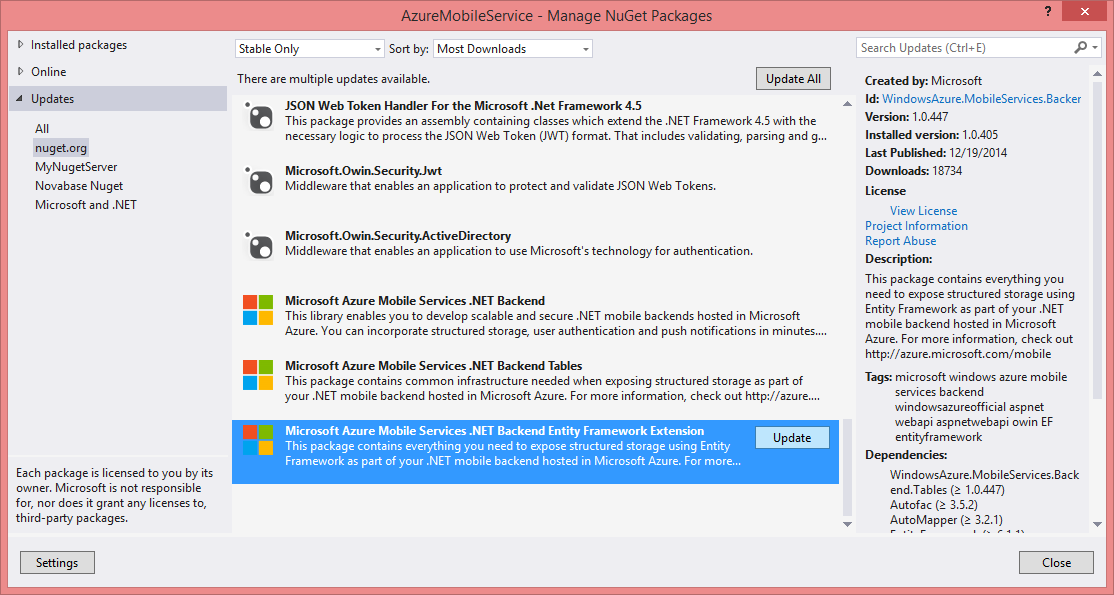Screen dimensions: 1114x595
Task: Select the All source under Updates
Action: (x=42, y=129)
